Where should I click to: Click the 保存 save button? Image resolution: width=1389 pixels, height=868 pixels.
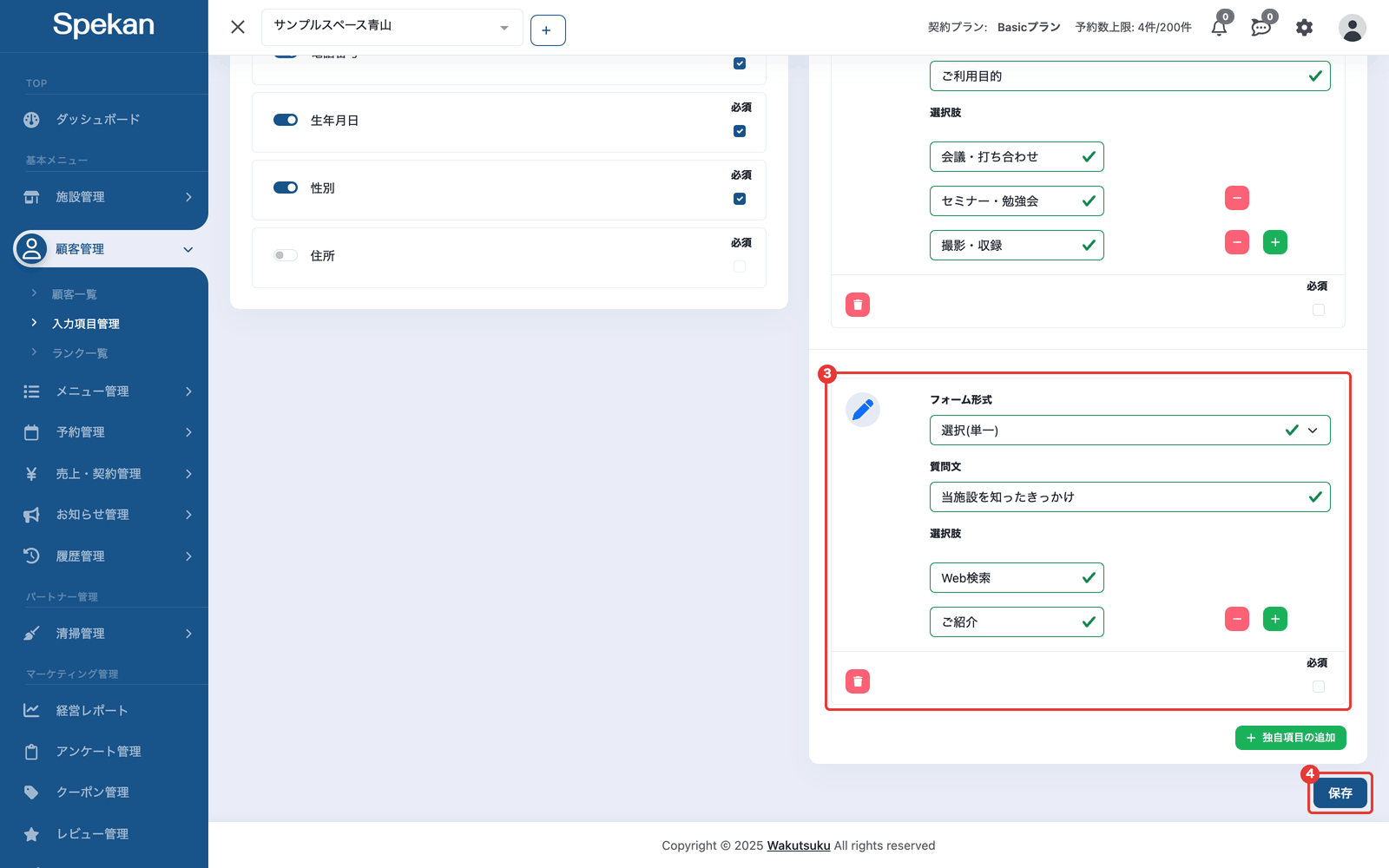1340,792
